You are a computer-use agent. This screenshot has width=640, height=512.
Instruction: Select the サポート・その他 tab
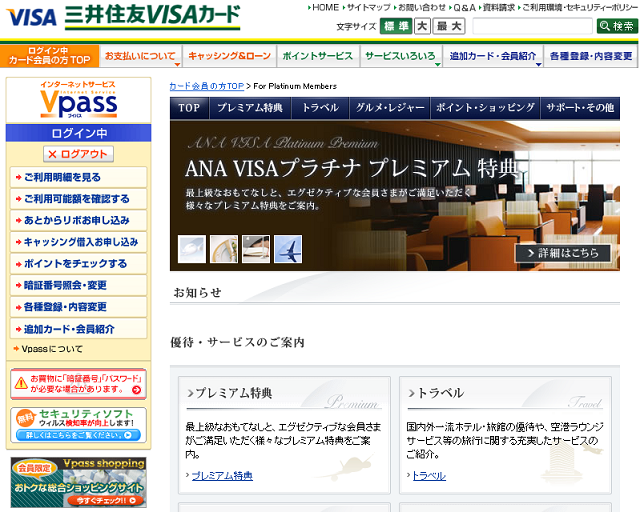(x=580, y=108)
